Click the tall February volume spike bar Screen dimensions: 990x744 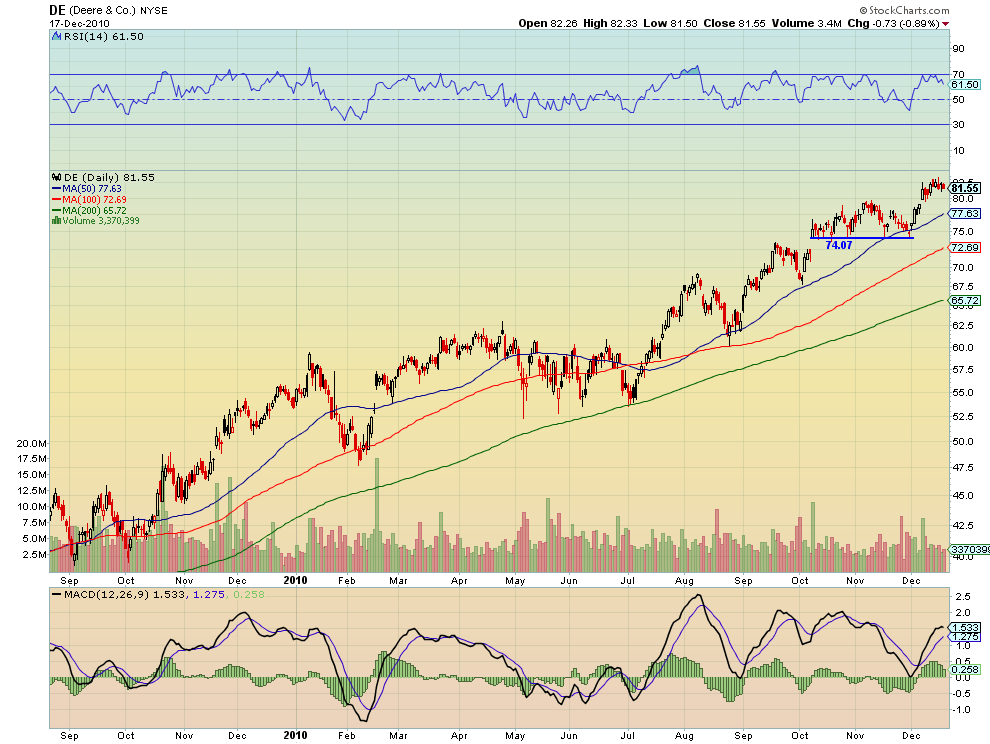377,515
